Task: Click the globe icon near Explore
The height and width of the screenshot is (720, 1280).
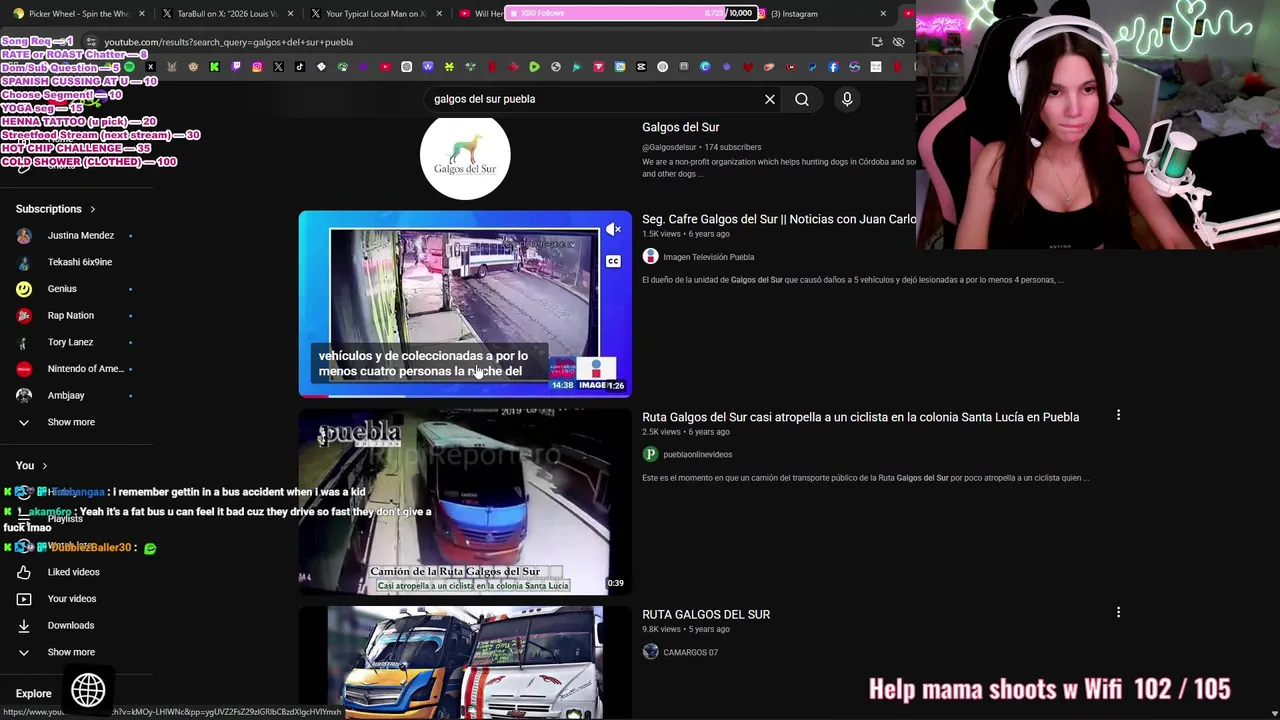Action: coord(88,689)
